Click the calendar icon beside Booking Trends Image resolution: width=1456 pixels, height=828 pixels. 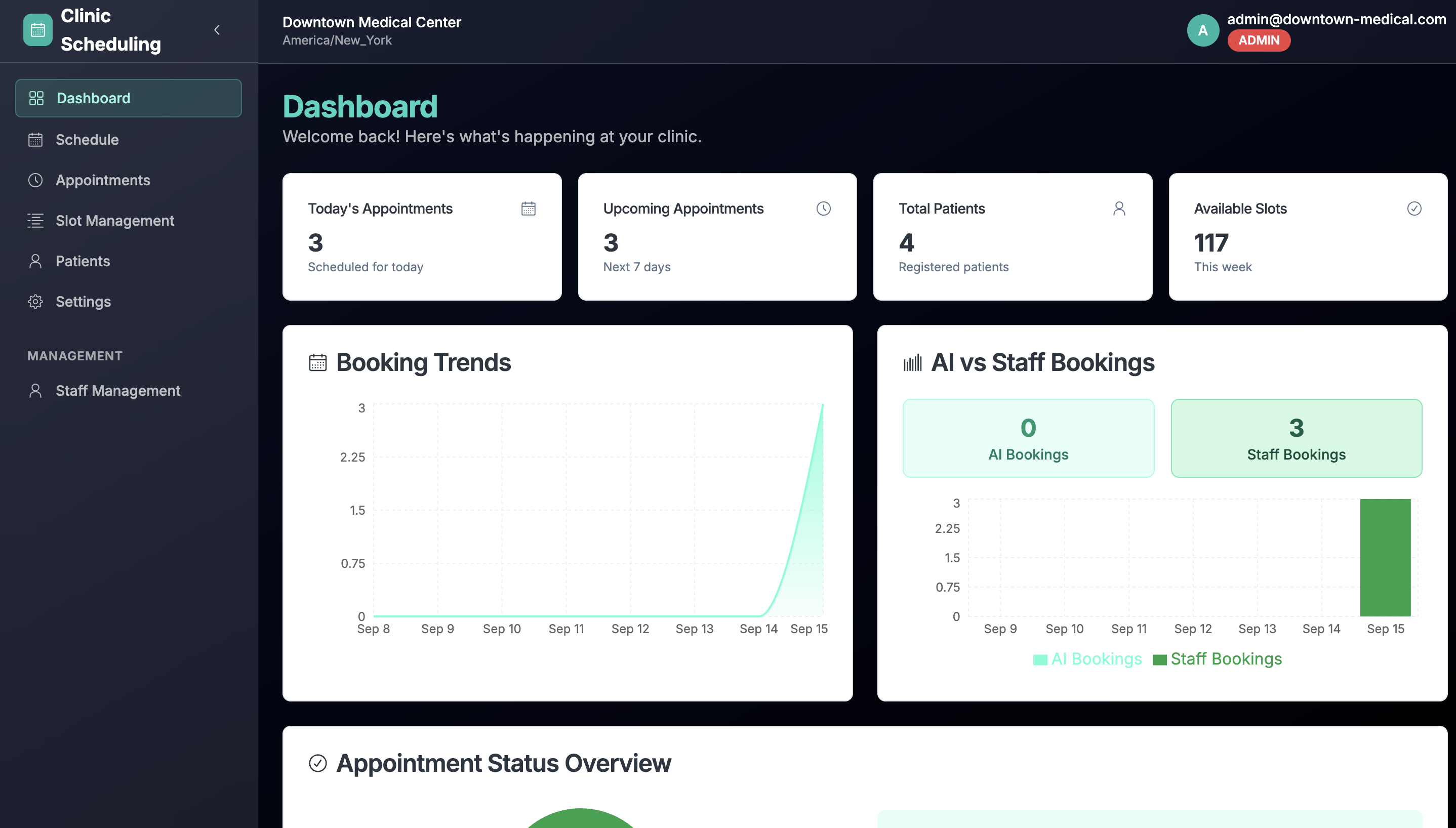317,363
